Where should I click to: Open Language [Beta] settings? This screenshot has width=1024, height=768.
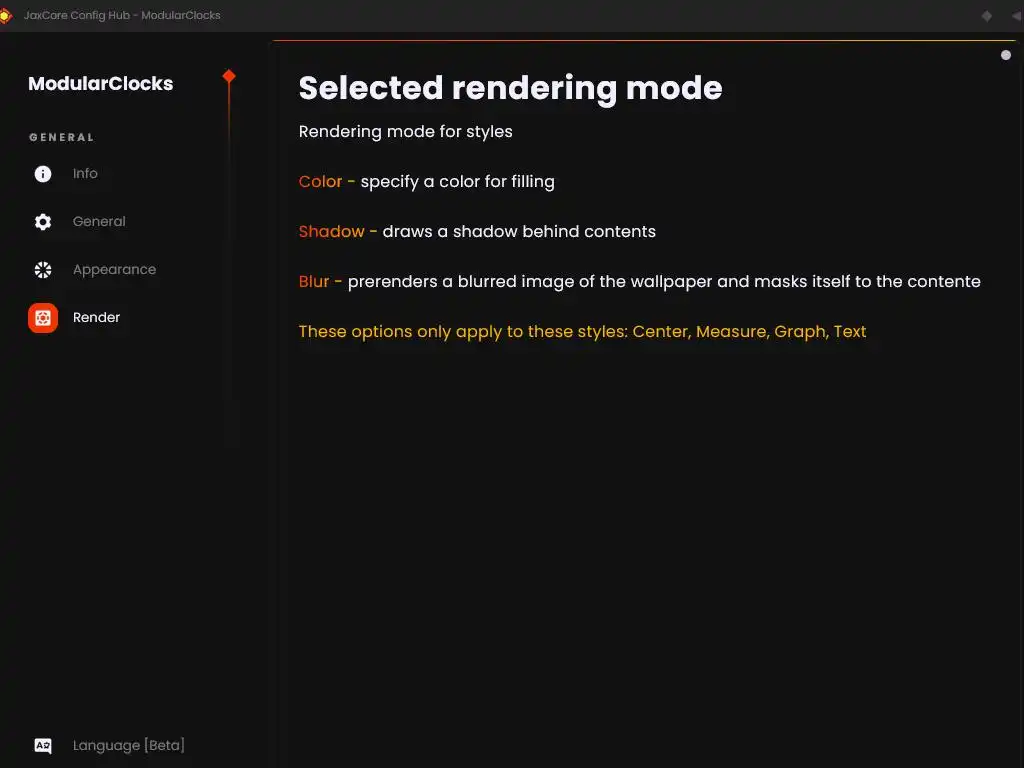(x=129, y=745)
